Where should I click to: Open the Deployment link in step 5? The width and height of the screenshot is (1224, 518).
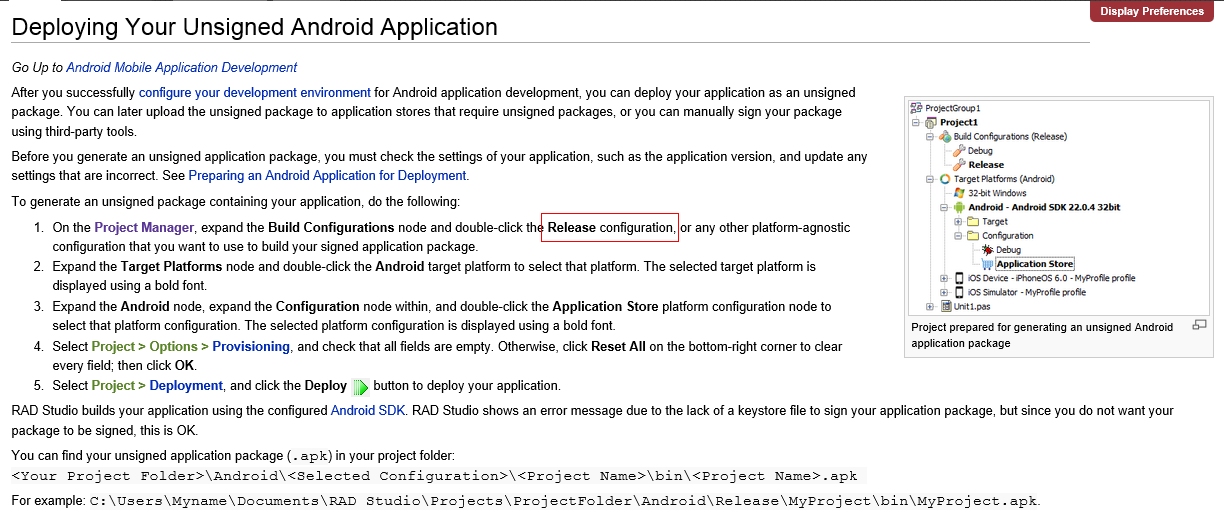click(x=186, y=385)
